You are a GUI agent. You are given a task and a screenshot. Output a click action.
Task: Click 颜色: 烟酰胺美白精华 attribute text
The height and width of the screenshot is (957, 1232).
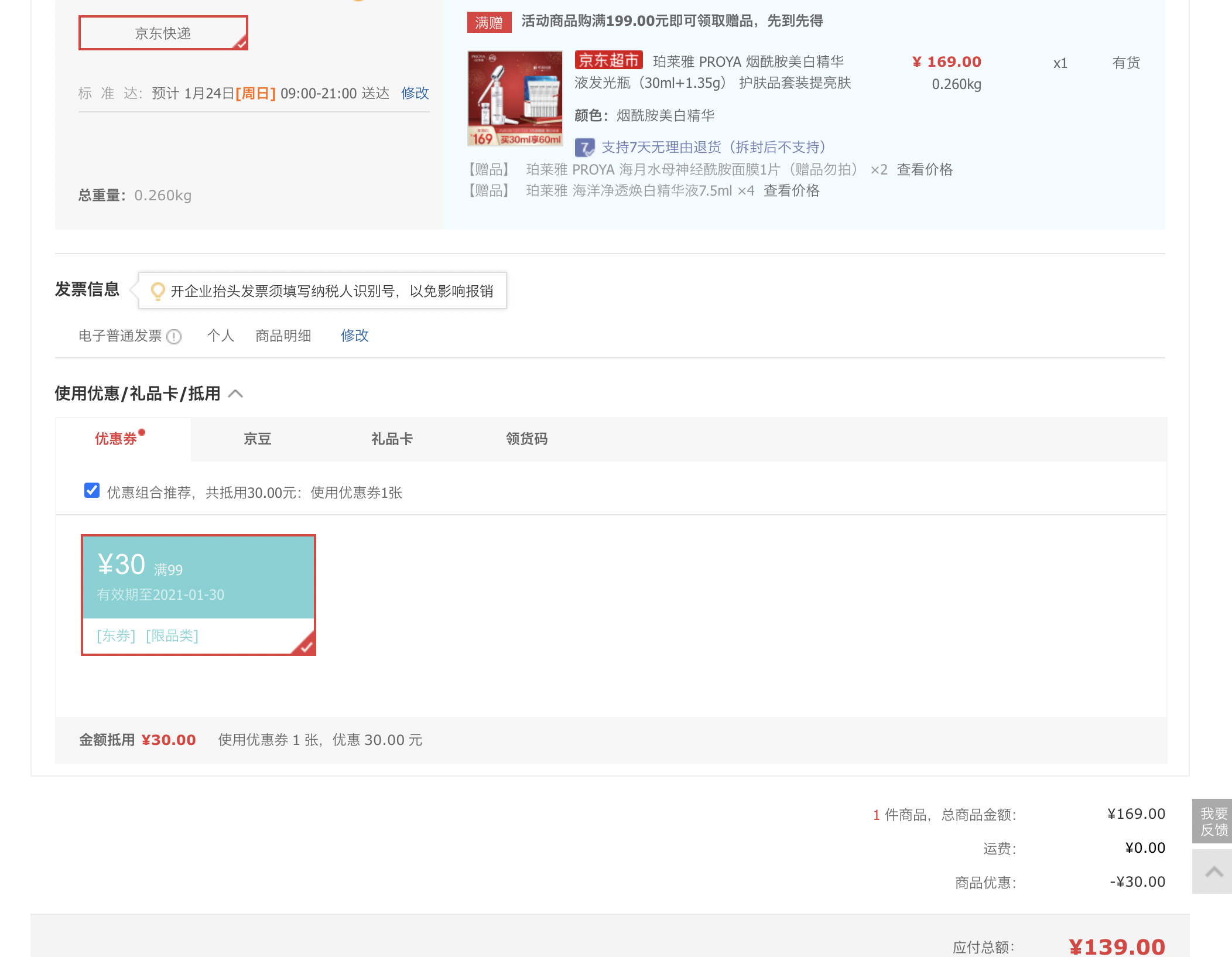coord(645,116)
